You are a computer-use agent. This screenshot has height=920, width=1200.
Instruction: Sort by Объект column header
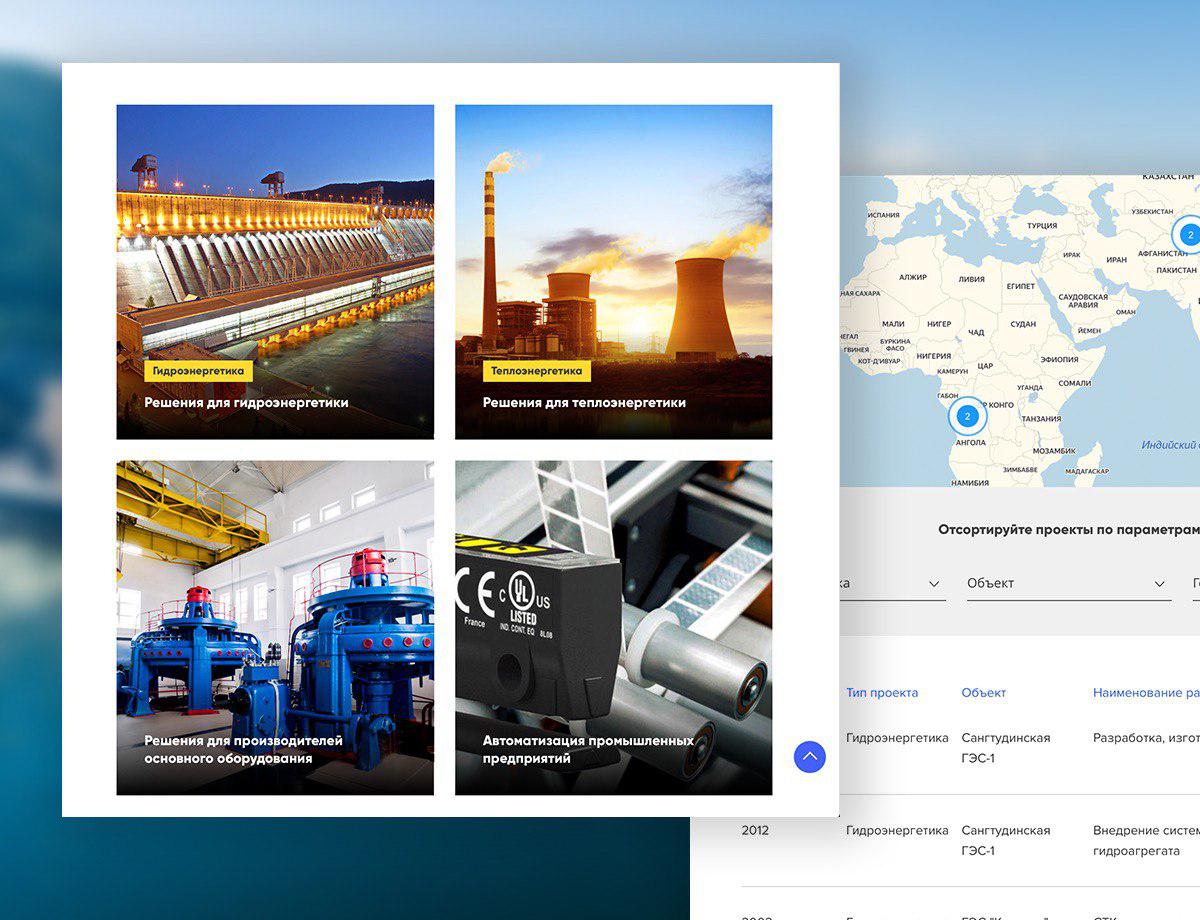(x=984, y=692)
